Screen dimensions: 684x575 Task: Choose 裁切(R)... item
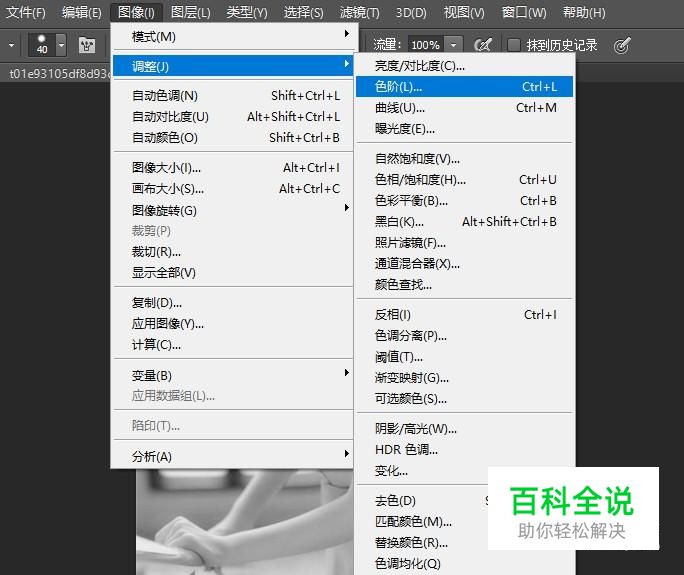pyautogui.click(x=232, y=252)
